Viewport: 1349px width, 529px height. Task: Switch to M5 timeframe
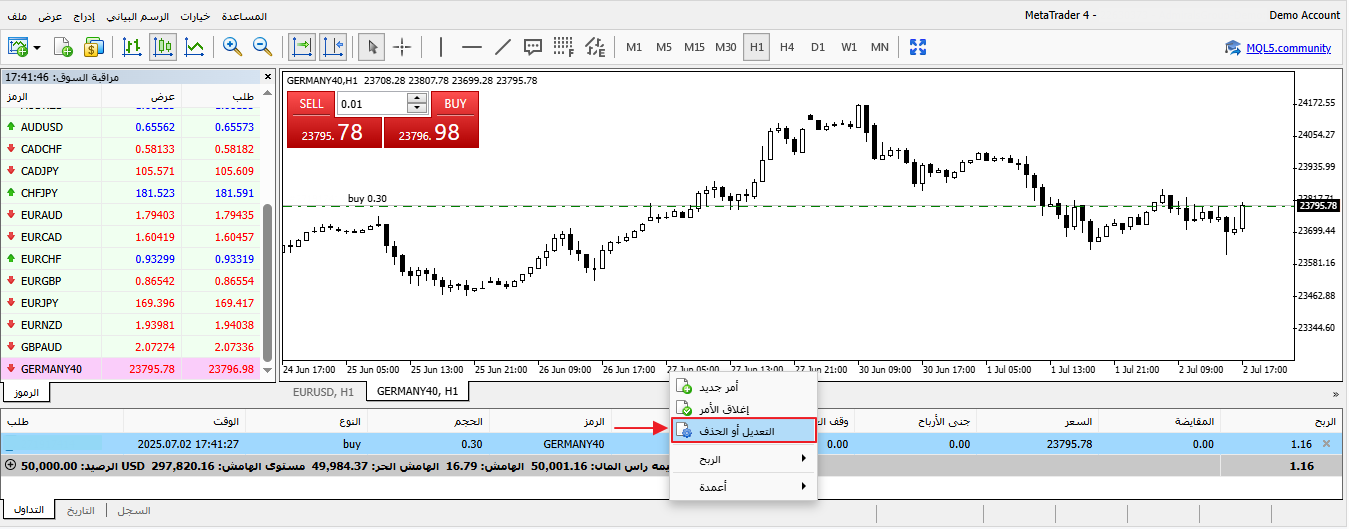click(x=664, y=47)
